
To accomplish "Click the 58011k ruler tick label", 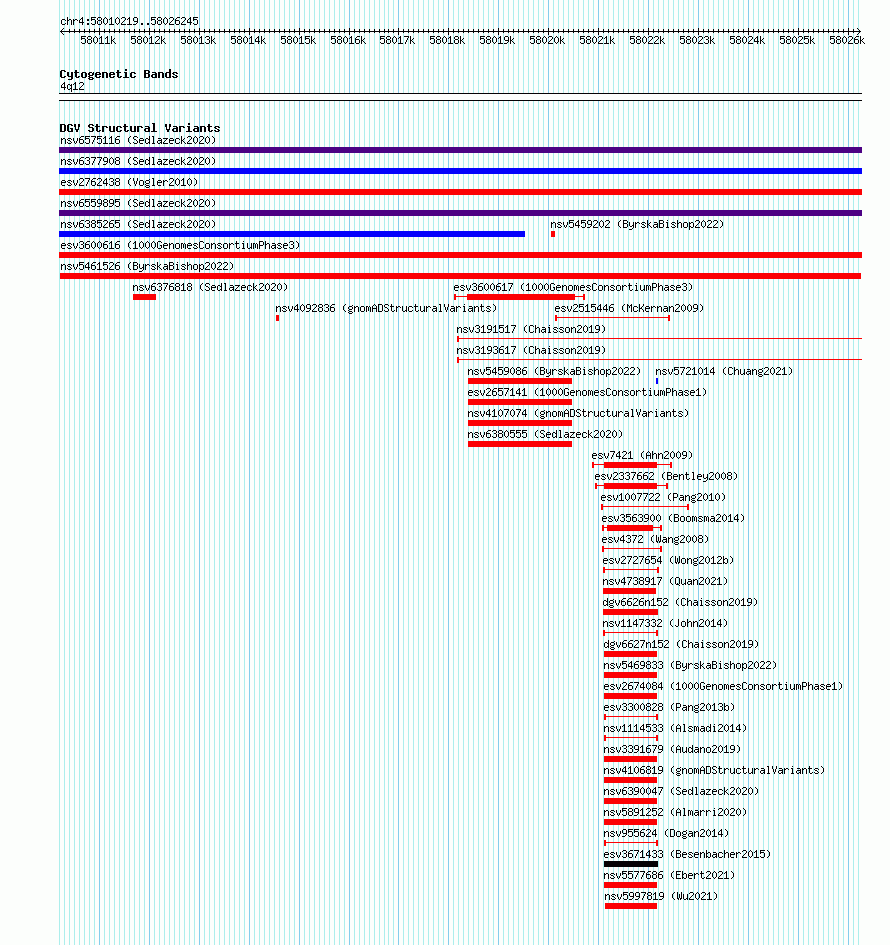I will pos(98,40).
